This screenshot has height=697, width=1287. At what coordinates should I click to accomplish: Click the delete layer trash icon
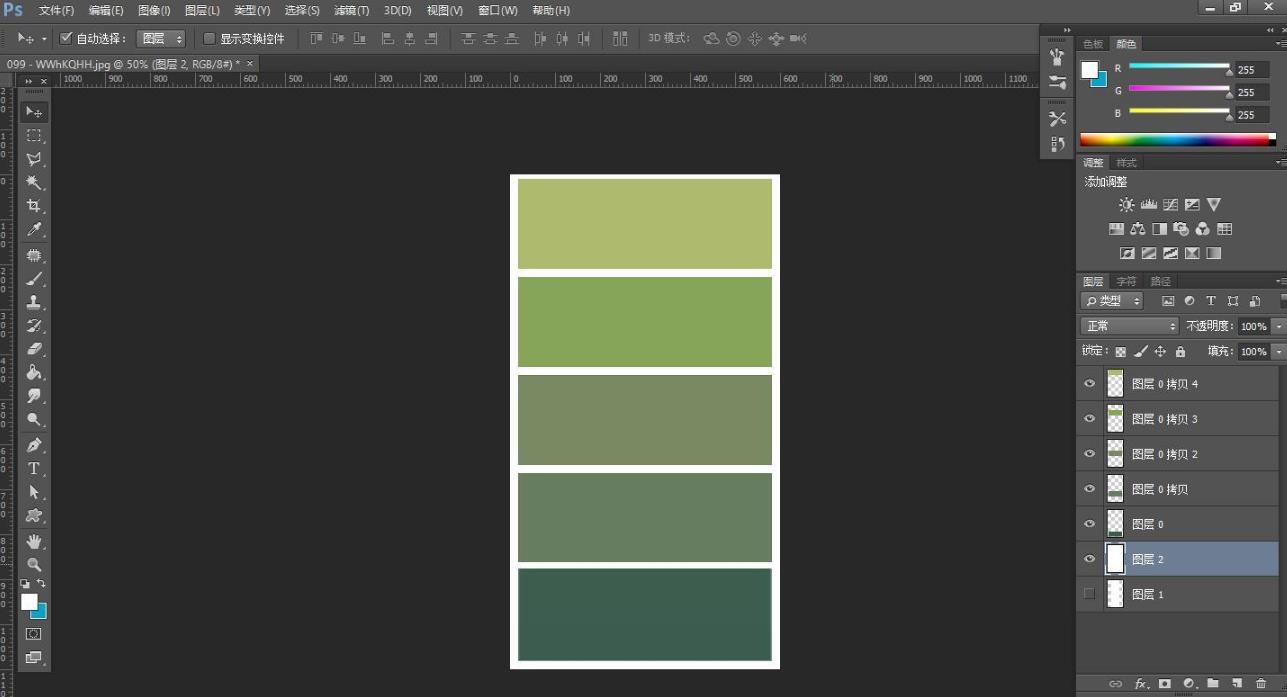pyautogui.click(x=1261, y=684)
